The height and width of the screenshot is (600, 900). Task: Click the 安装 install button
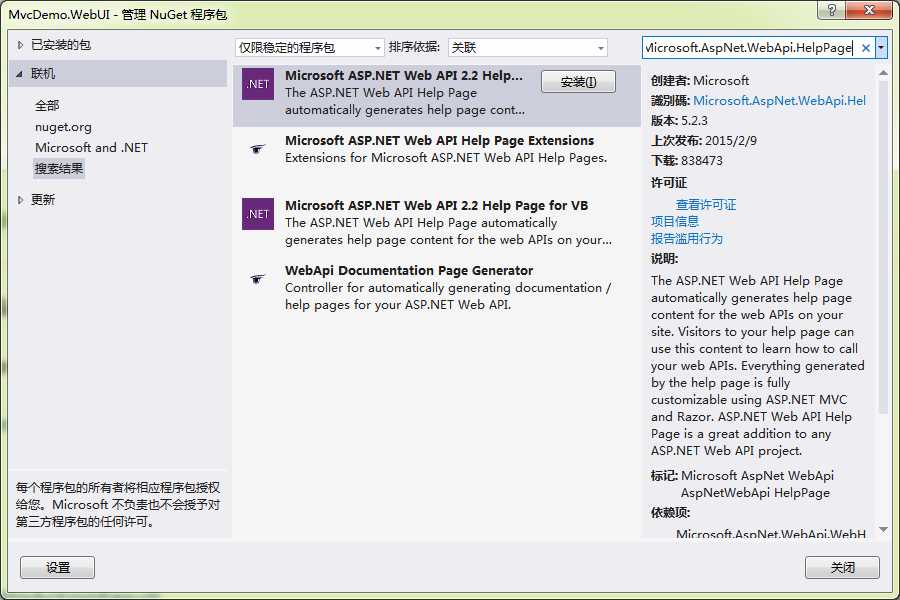[x=578, y=82]
